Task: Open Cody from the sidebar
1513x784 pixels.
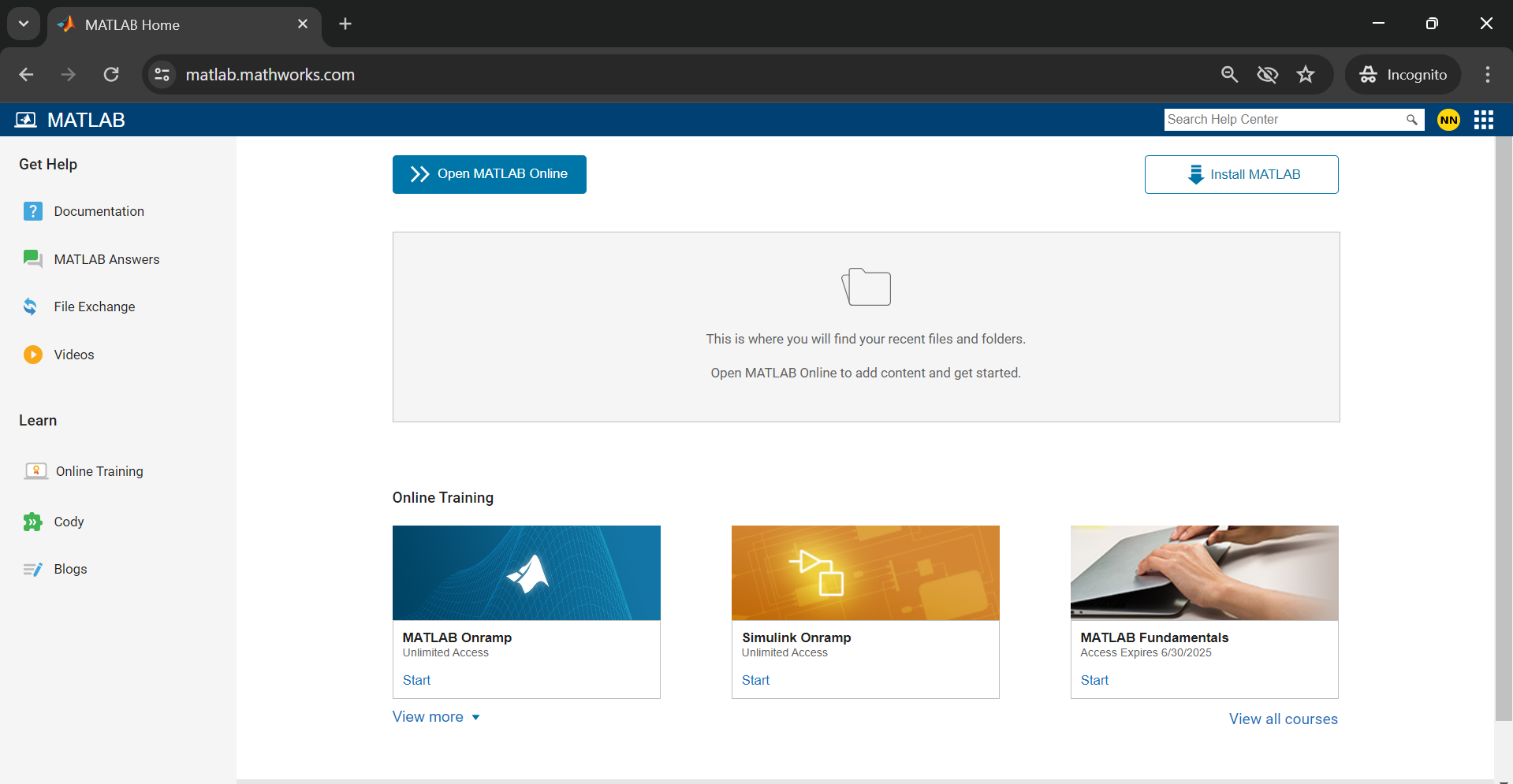Action: point(68,522)
